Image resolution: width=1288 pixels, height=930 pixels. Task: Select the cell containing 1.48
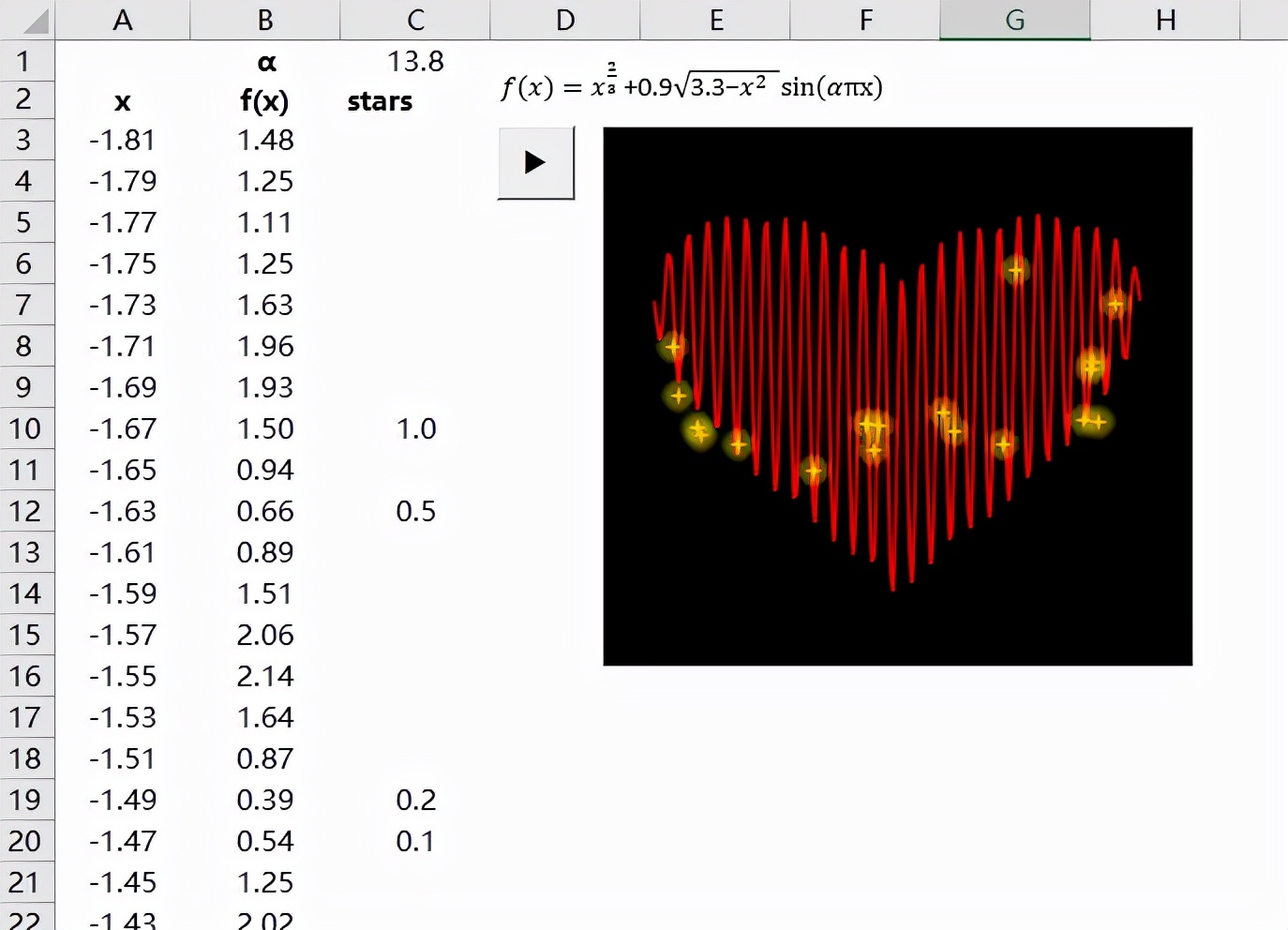265,140
